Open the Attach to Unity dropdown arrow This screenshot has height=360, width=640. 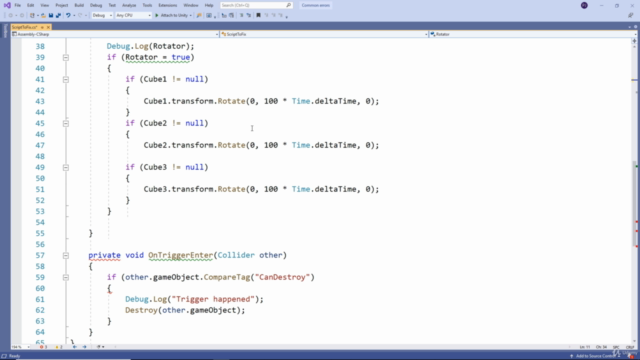point(191,16)
